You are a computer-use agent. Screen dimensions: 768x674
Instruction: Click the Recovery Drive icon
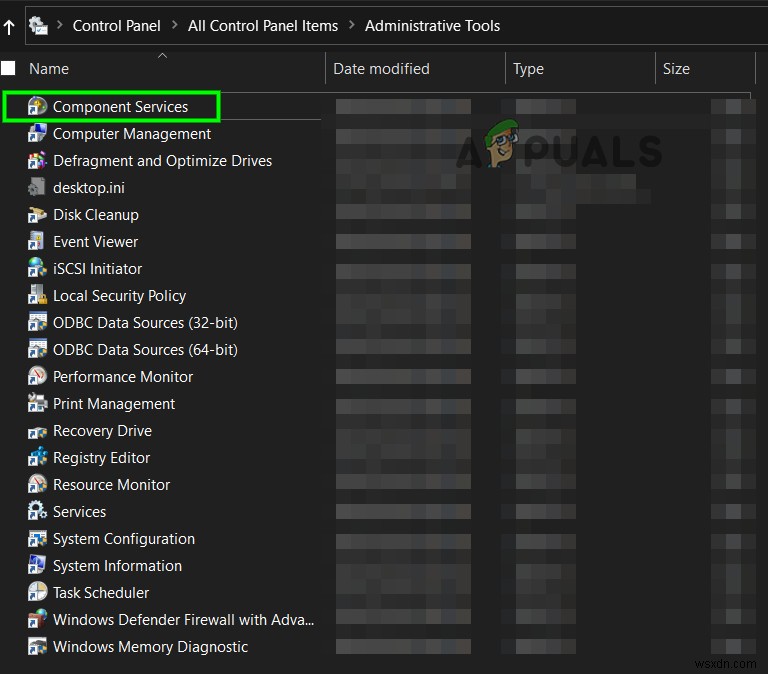(x=37, y=431)
